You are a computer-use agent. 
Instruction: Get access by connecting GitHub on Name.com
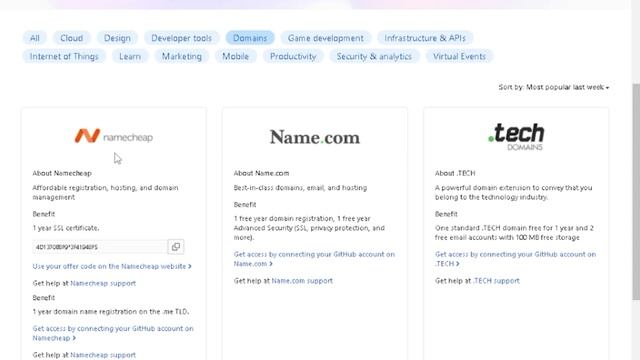[314, 259]
